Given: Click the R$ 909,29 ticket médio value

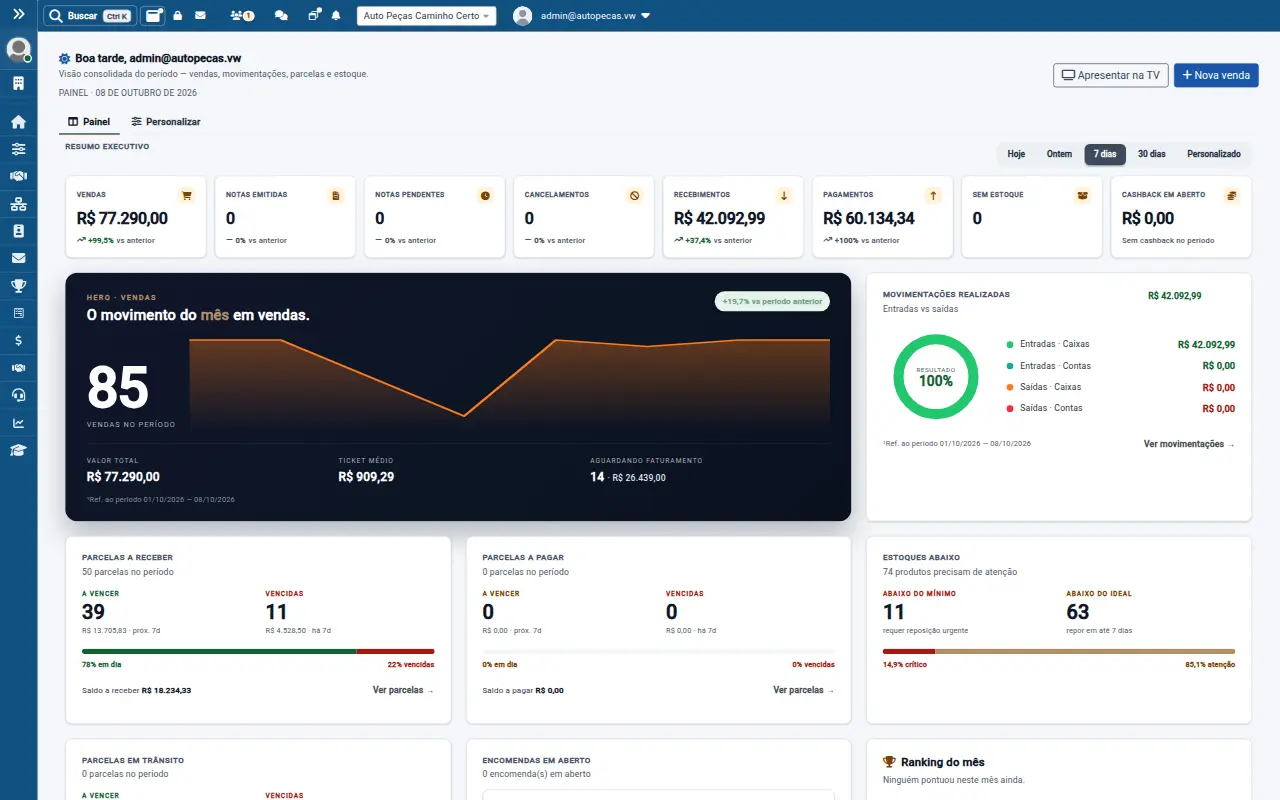Looking at the screenshot, I should point(366,477).
